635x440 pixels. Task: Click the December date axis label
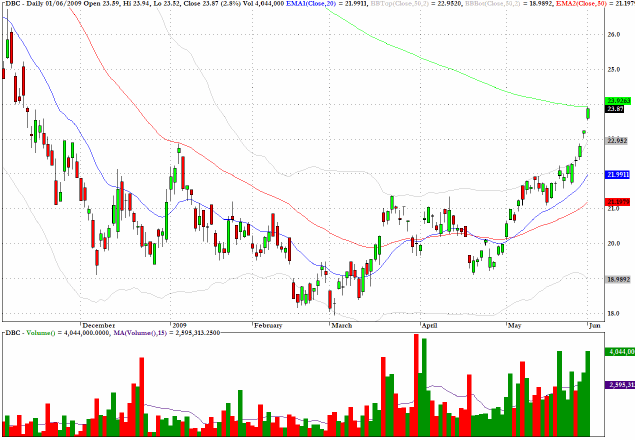point(99,325)
